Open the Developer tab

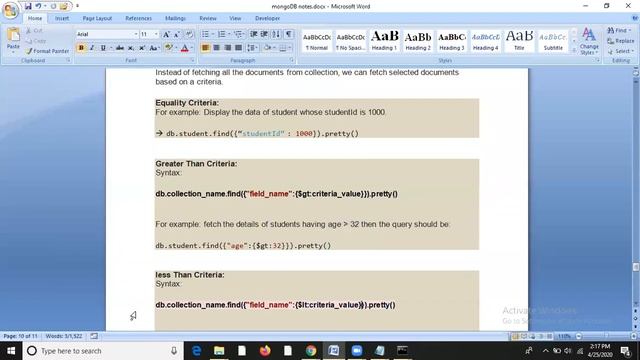[267, 18]
